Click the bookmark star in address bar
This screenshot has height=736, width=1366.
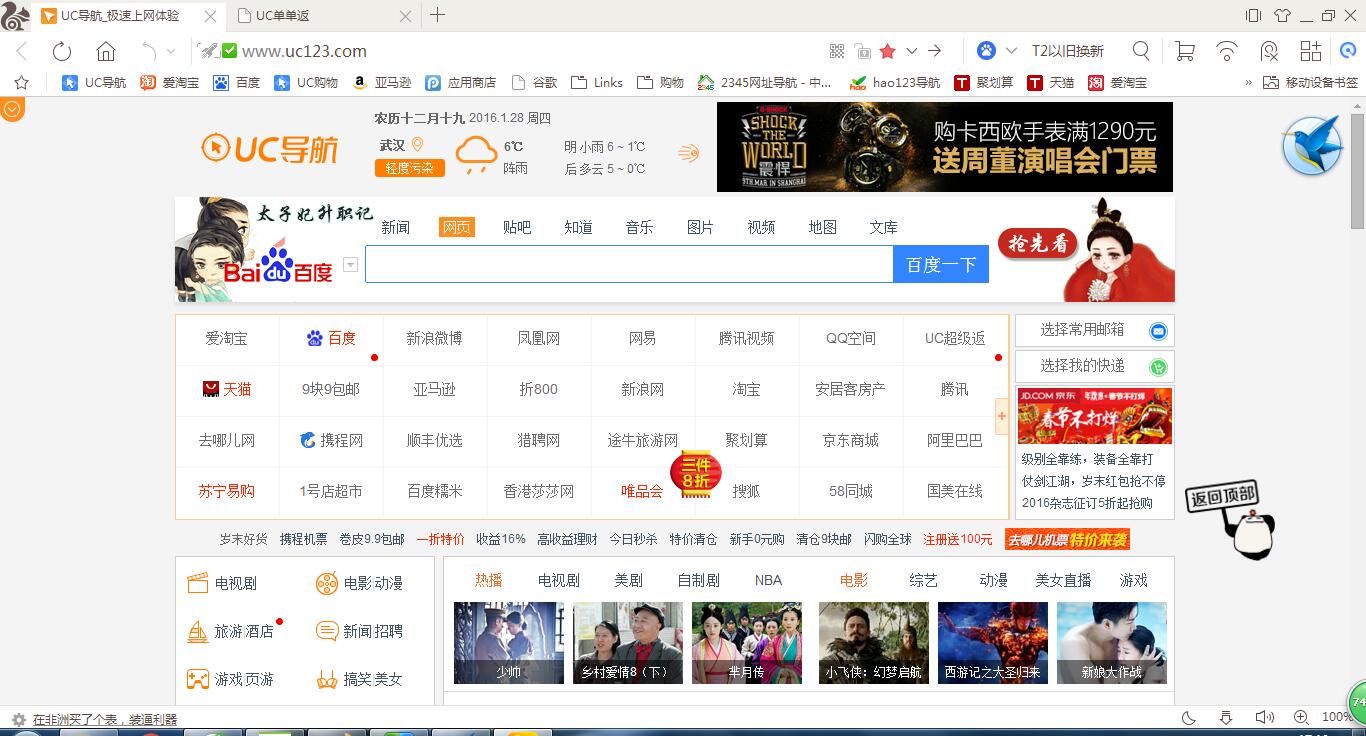(887, 51)
